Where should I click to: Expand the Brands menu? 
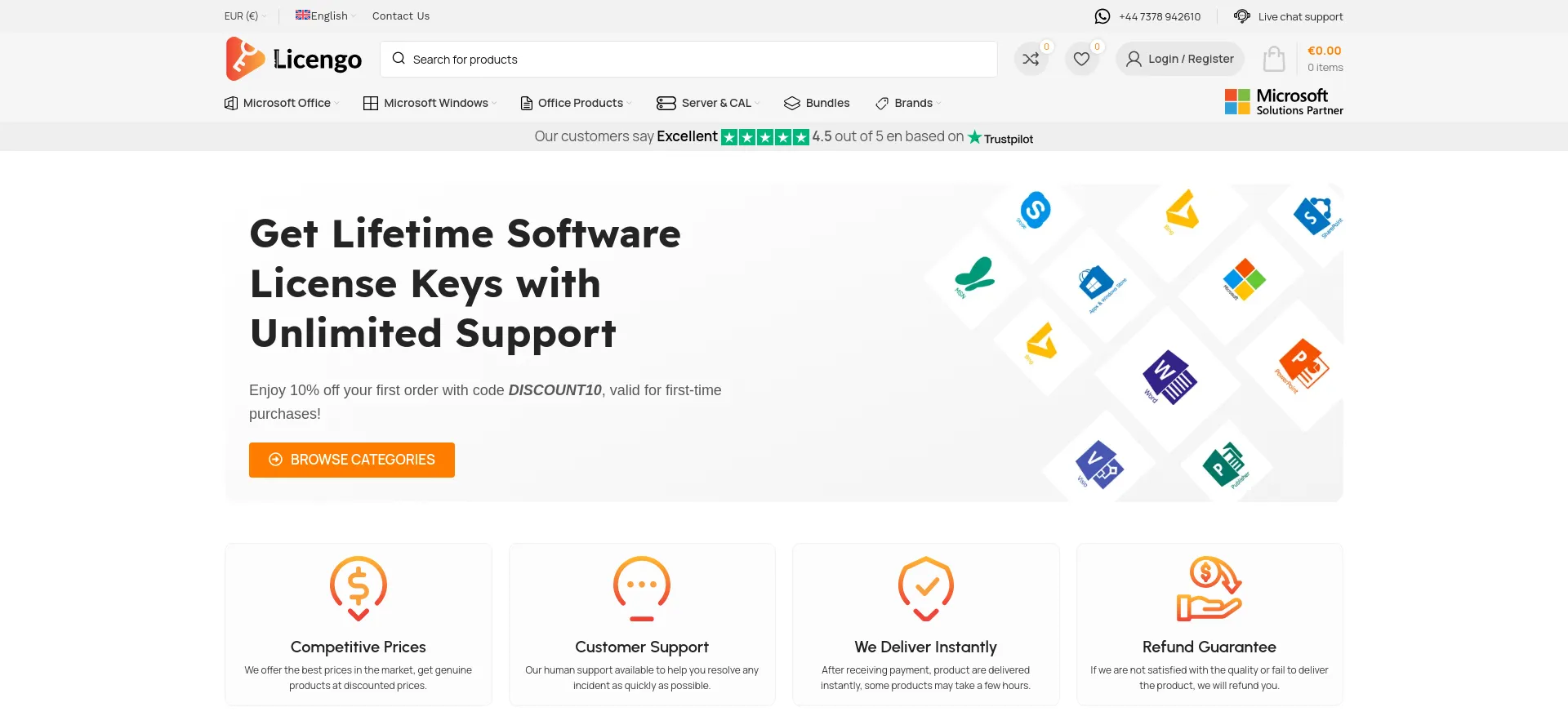click(x=908, y=103)
